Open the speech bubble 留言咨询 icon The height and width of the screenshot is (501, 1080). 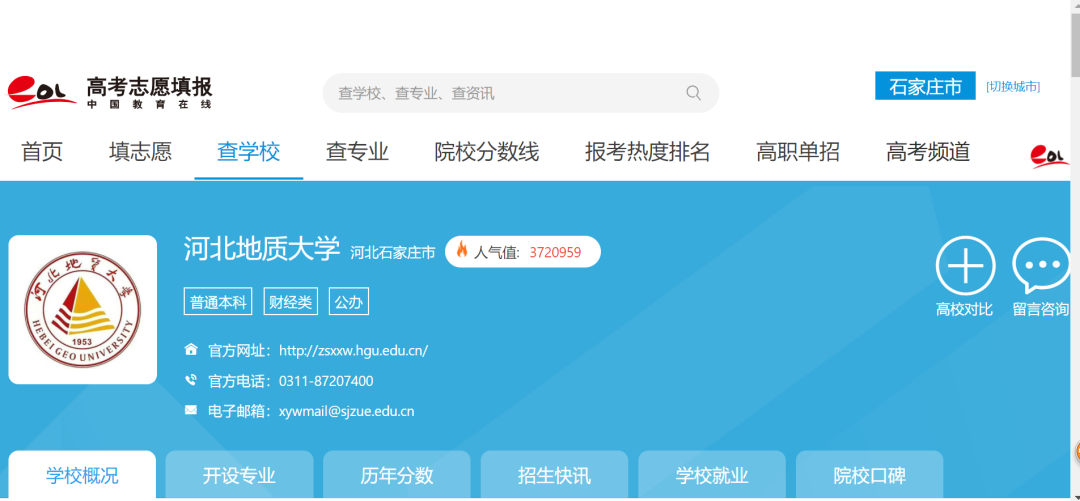pos(1041,266)
